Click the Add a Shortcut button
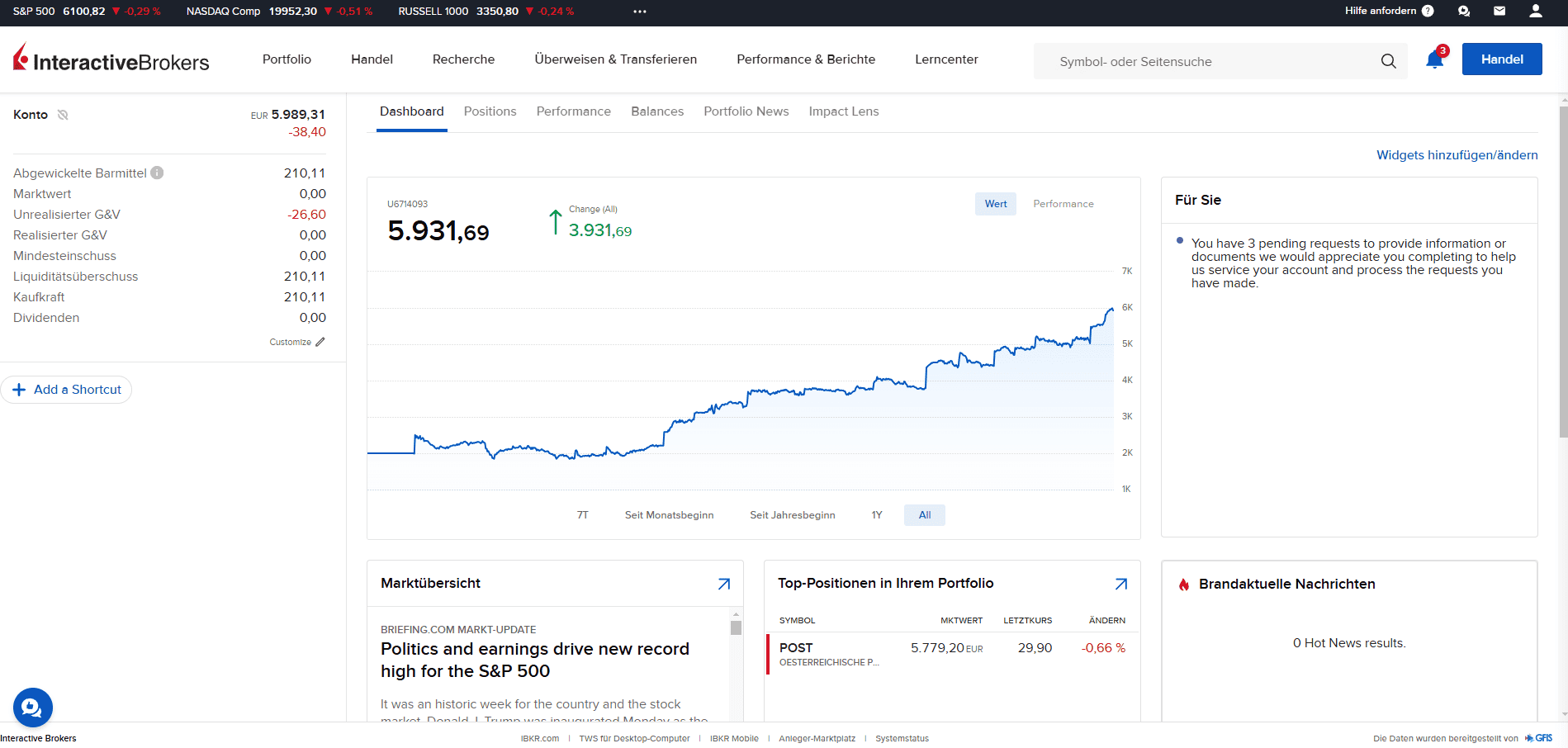 coord(66,390)
